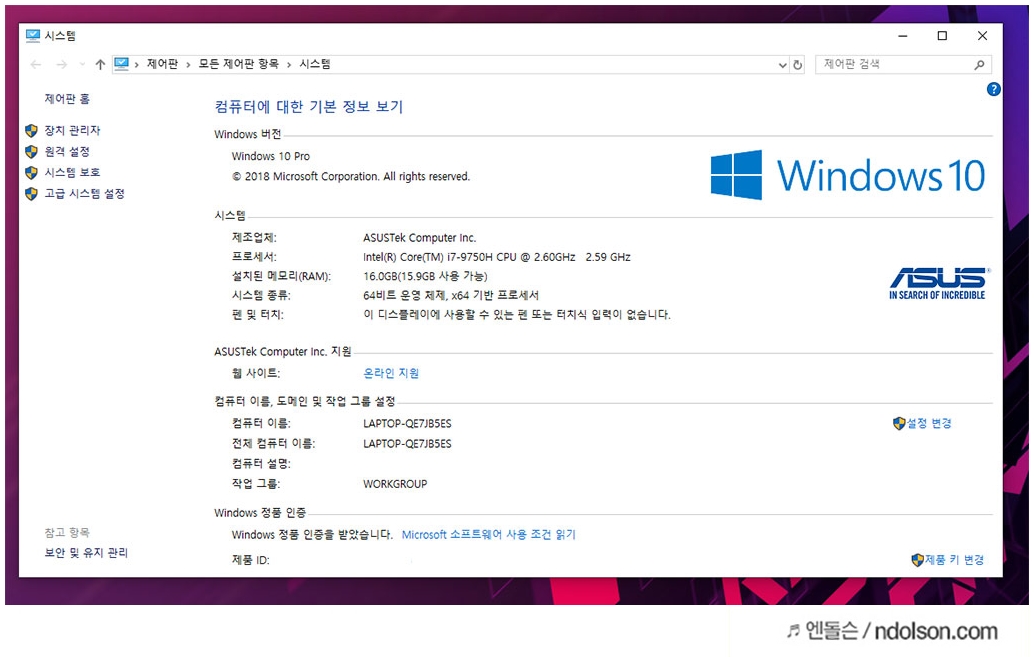
Task: Click the 컴퓨터에 대한 기본 정보 보기 heading
Action: point(309,107)
